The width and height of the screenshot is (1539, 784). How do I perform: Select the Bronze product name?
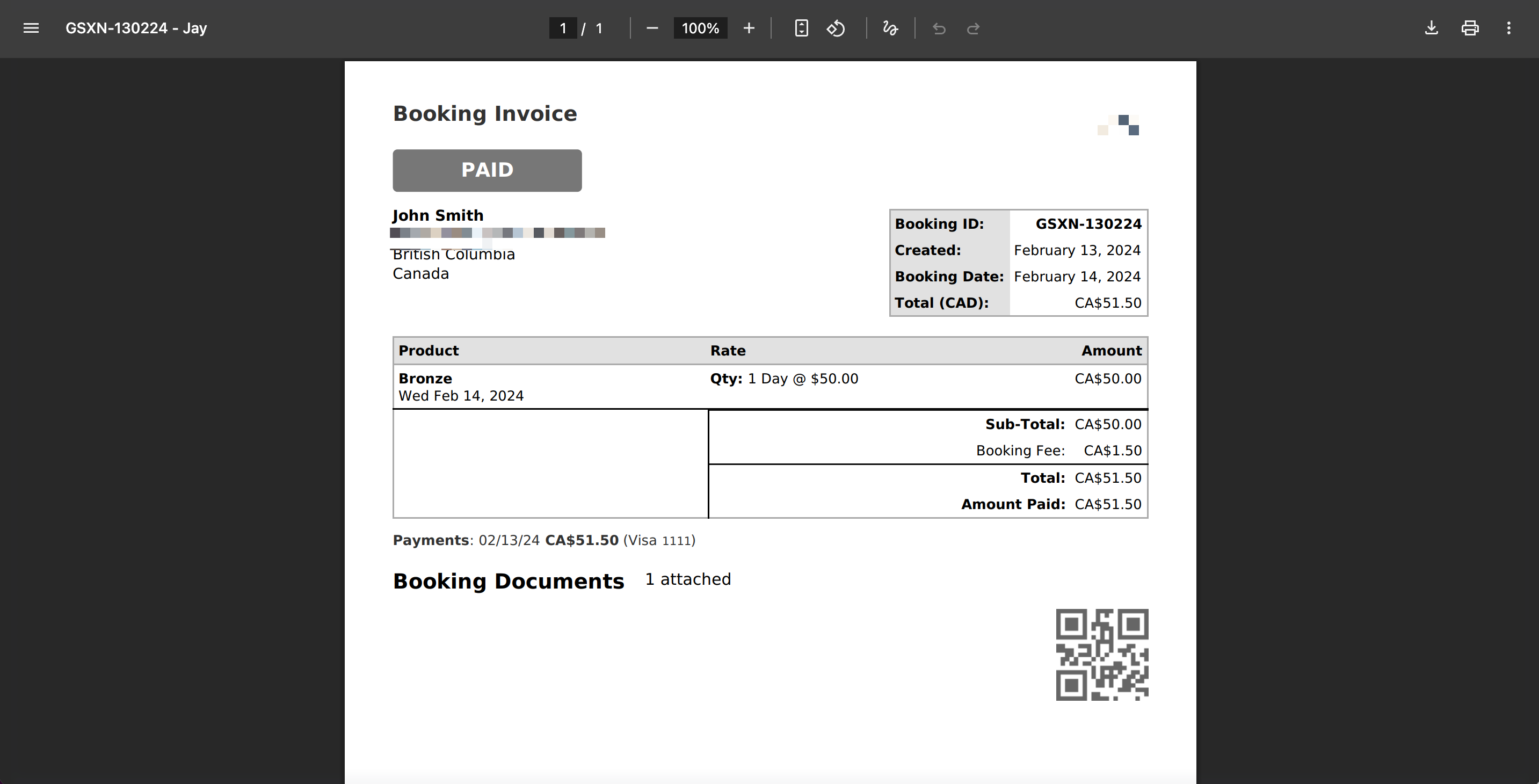425,378
